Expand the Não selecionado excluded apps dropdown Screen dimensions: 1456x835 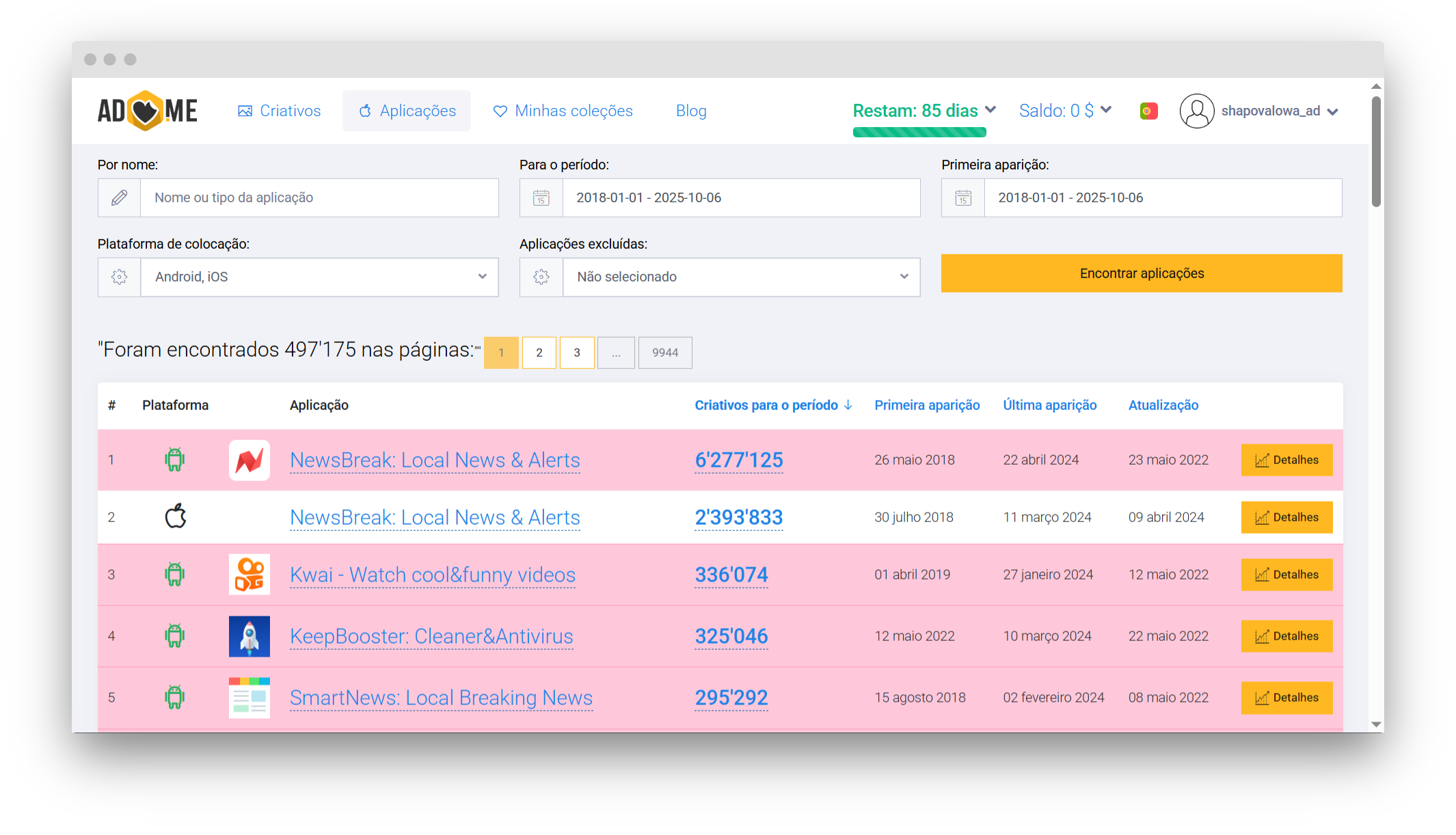point(741,277)
